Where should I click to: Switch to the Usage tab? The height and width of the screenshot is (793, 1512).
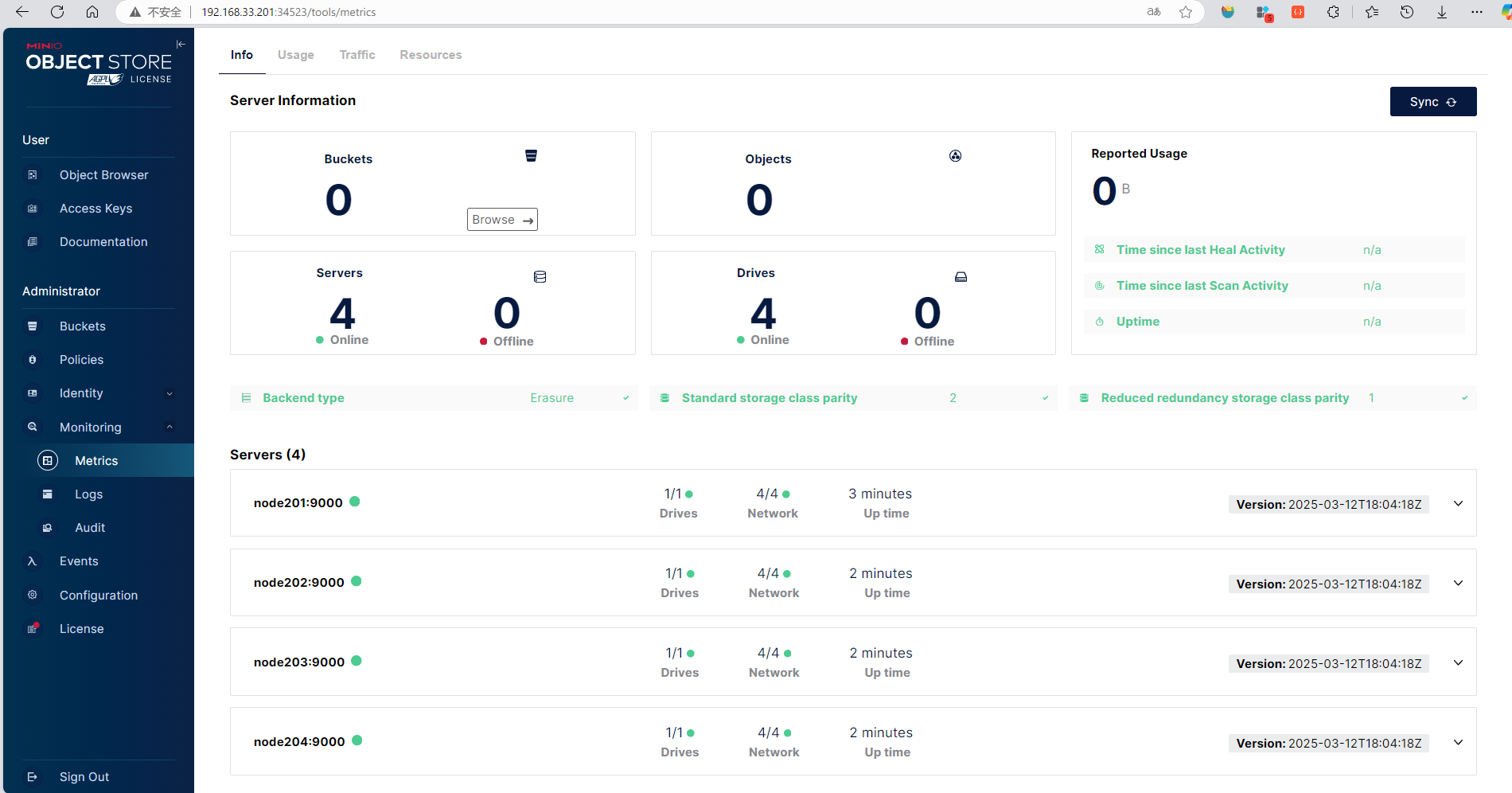(295, 55)
